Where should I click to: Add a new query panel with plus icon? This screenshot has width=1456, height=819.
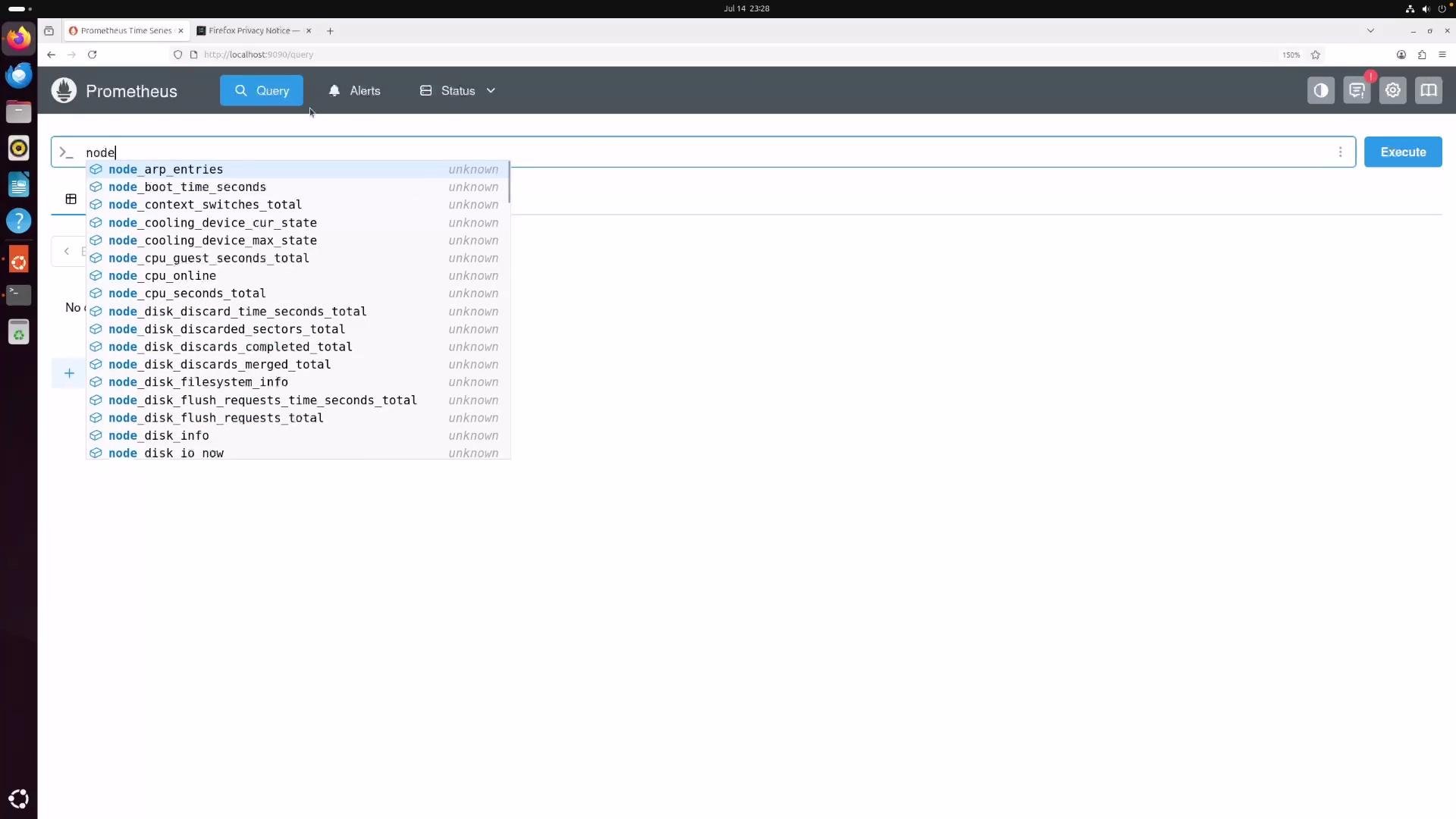click(69, 373)
